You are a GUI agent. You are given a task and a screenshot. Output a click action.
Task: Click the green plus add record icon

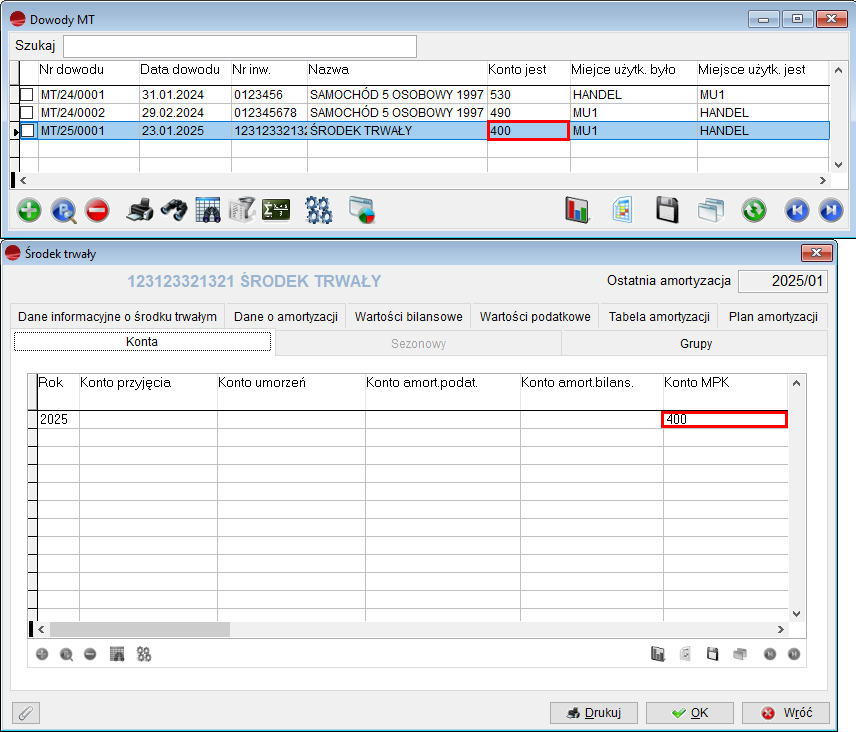(30, 210)
